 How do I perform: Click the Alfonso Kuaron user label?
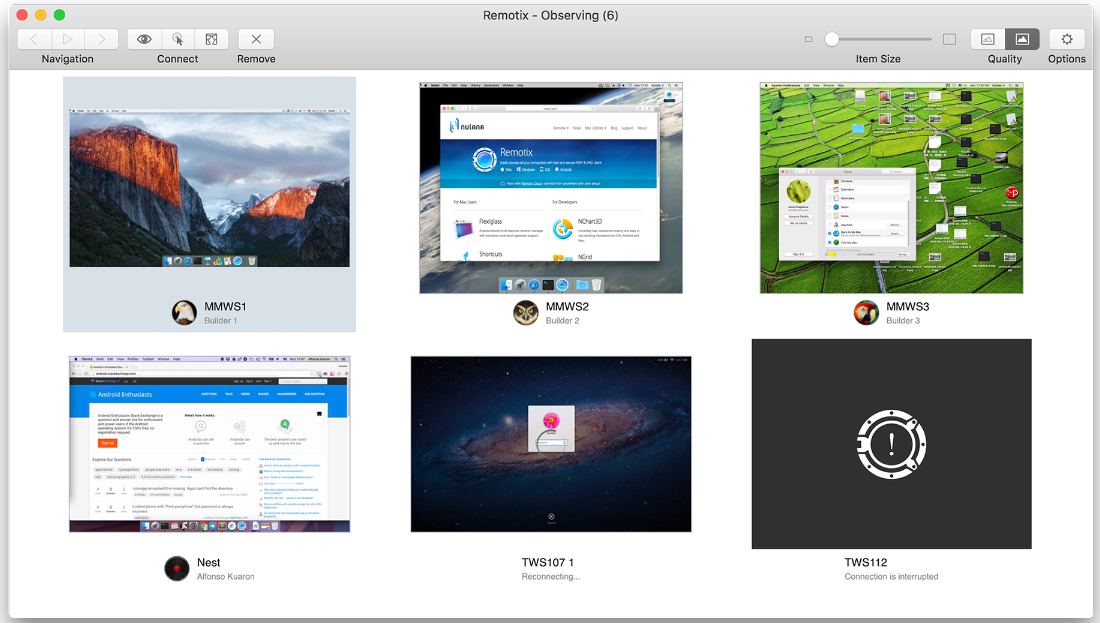(226, 577)
